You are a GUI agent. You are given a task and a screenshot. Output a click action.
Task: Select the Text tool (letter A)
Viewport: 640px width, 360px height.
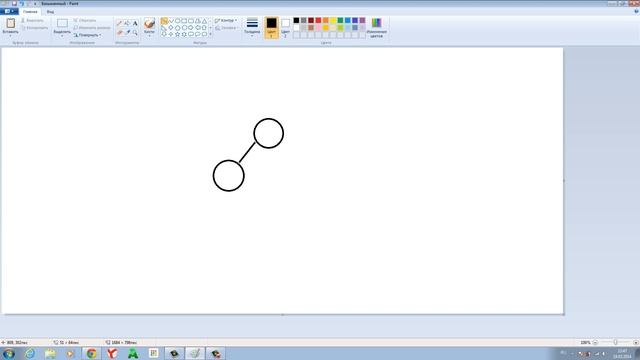135,23
